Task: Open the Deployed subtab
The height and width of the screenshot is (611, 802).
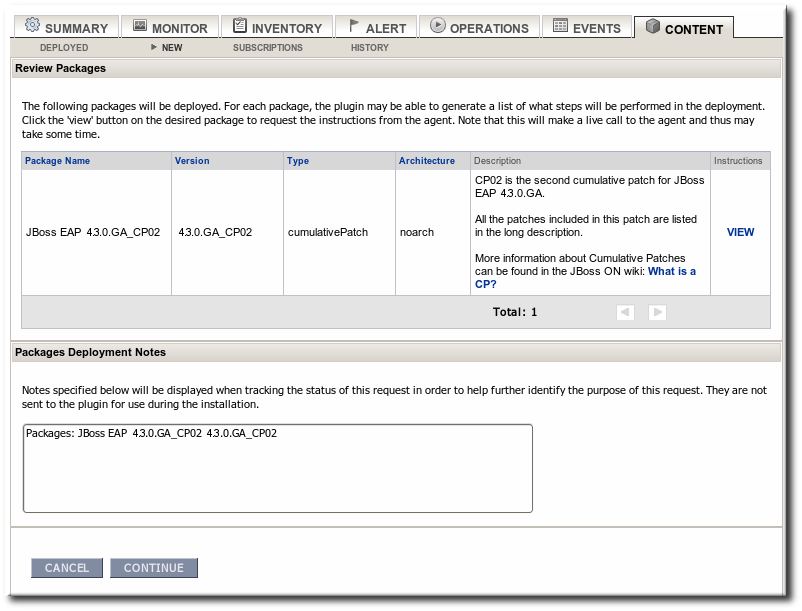Action: (64, 48)
